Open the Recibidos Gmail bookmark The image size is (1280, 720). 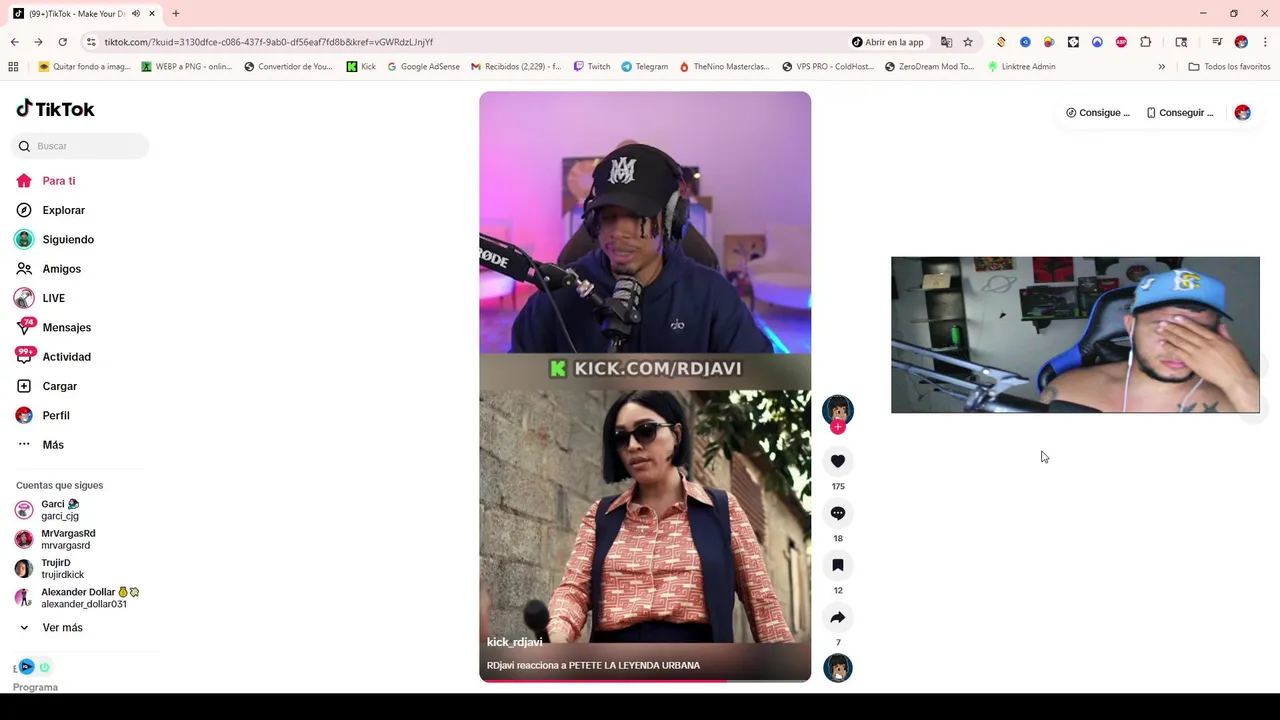[x=516, y=67]
